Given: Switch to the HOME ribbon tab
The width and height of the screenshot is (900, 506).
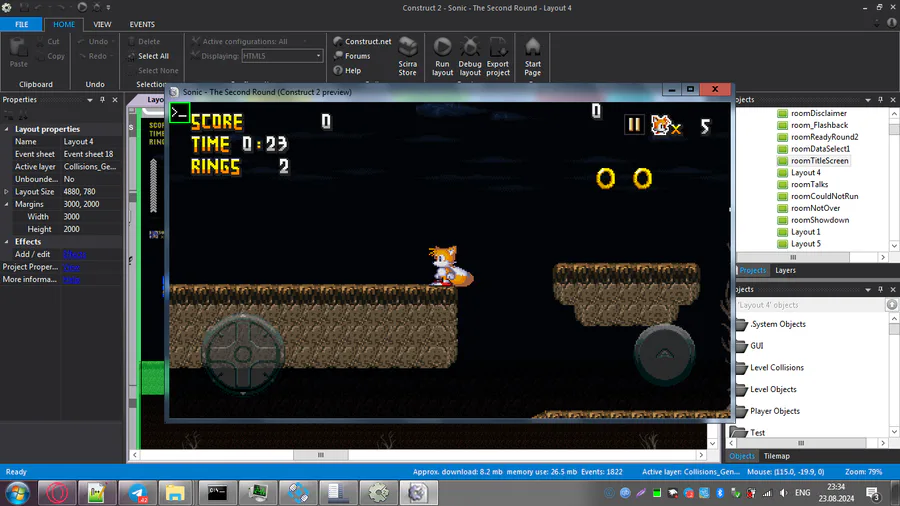Looking at the screenshot, I should 64,24.
